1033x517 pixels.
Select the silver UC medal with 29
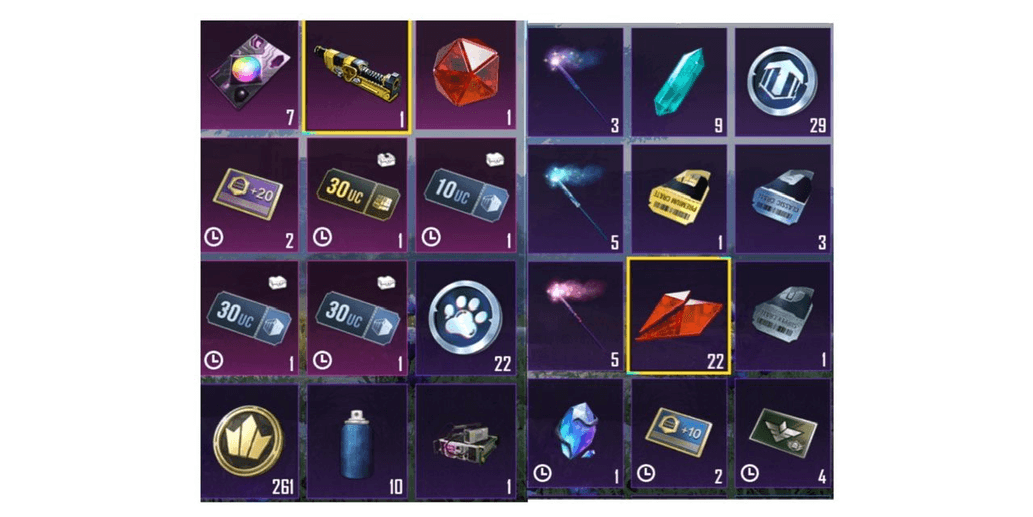click(783, 82)
